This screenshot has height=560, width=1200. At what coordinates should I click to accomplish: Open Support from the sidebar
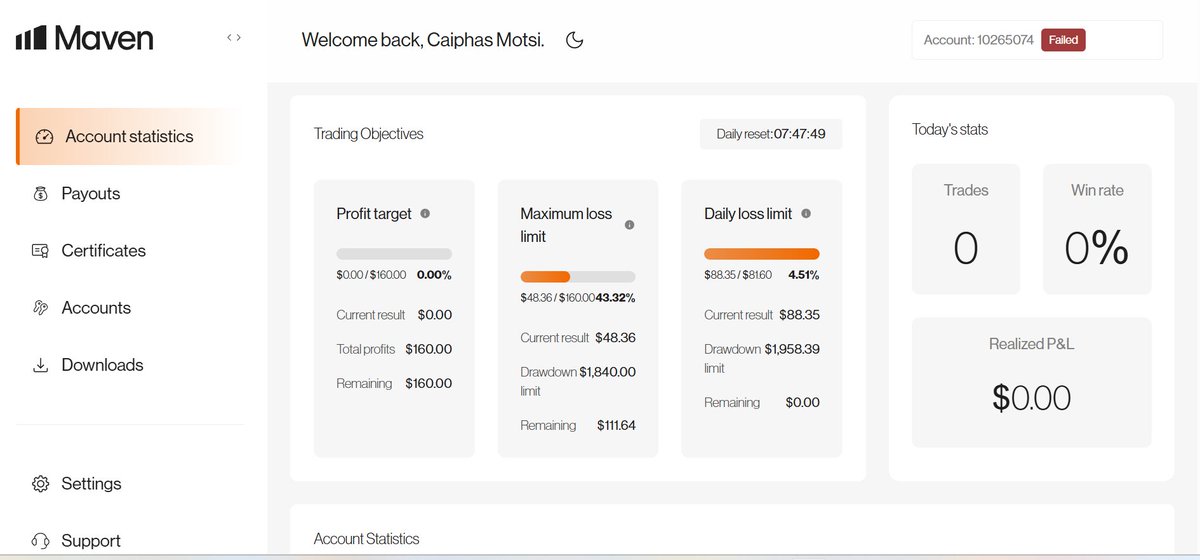point(91,540)
